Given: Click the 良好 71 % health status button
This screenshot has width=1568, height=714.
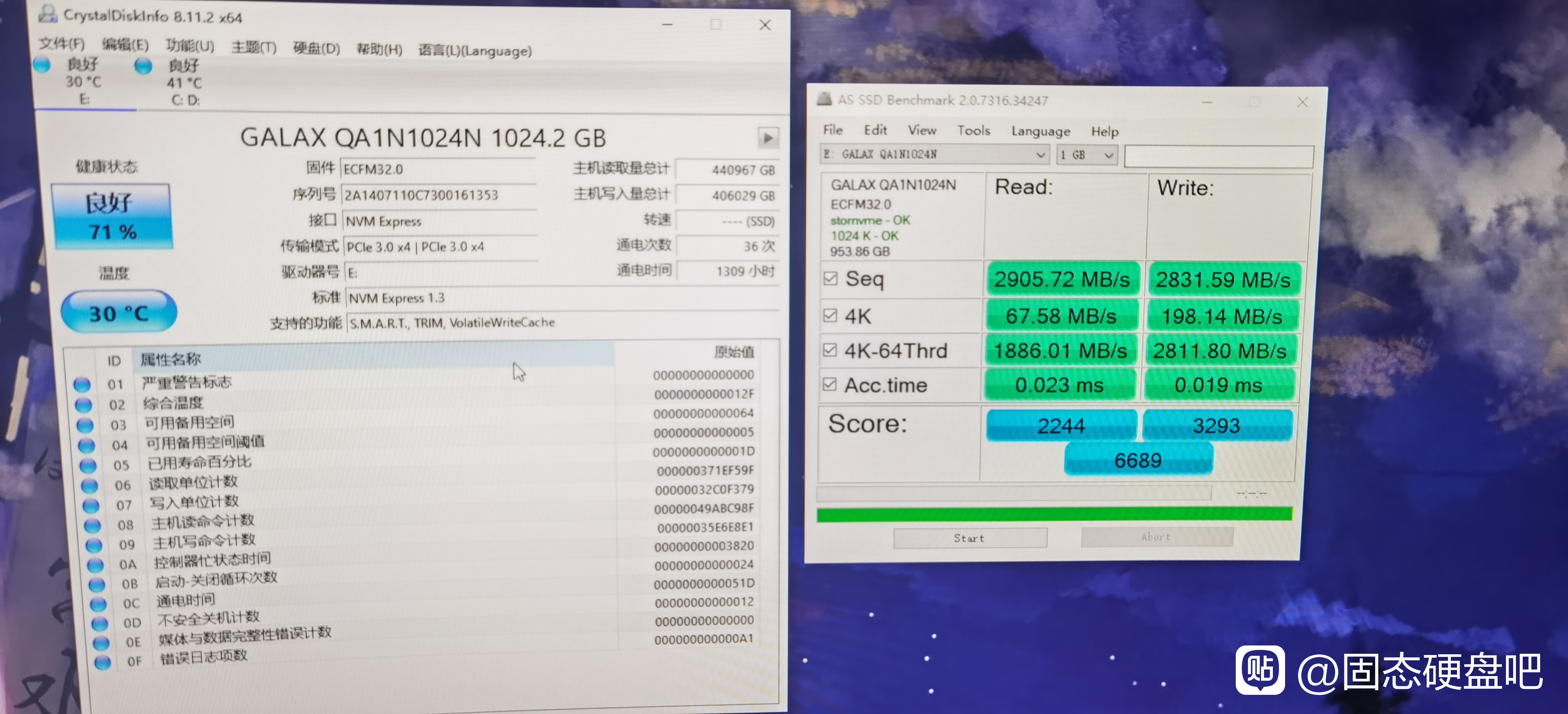Looking at the screenshot, I should [113, 217].
